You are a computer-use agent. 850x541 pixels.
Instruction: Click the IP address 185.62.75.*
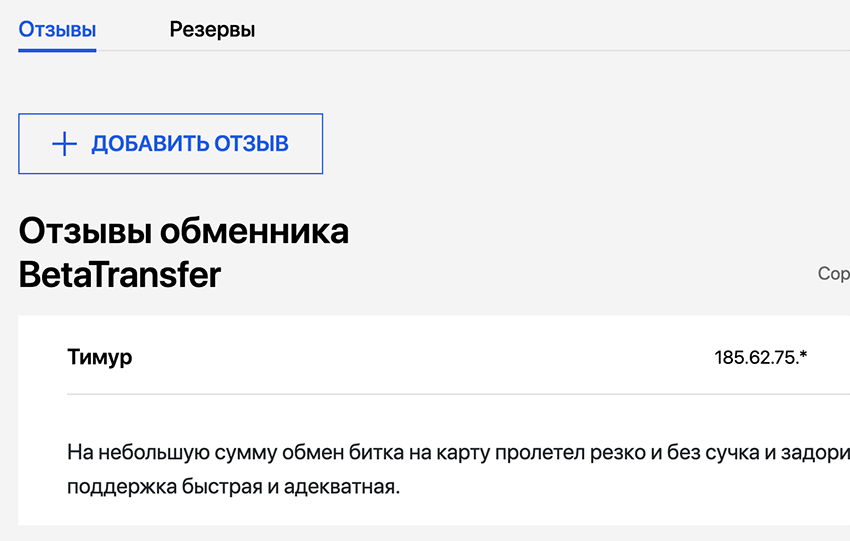760,357
